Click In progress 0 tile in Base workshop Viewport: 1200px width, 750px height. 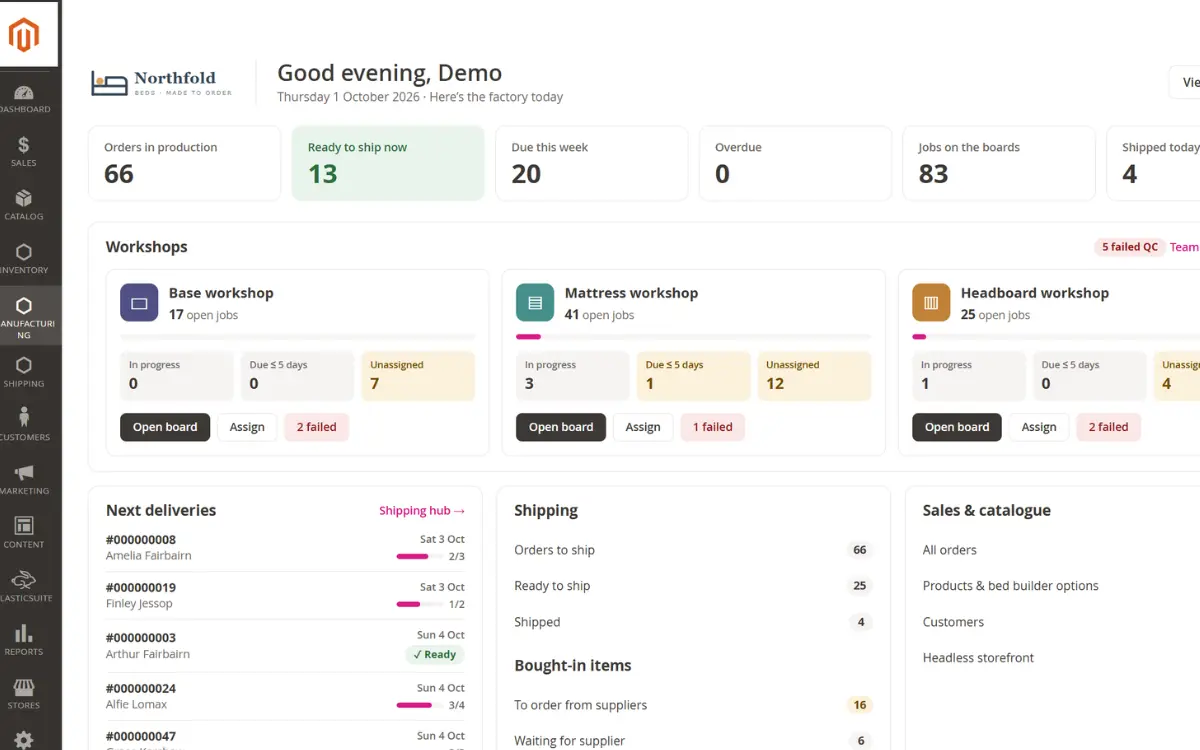point(177,376)
